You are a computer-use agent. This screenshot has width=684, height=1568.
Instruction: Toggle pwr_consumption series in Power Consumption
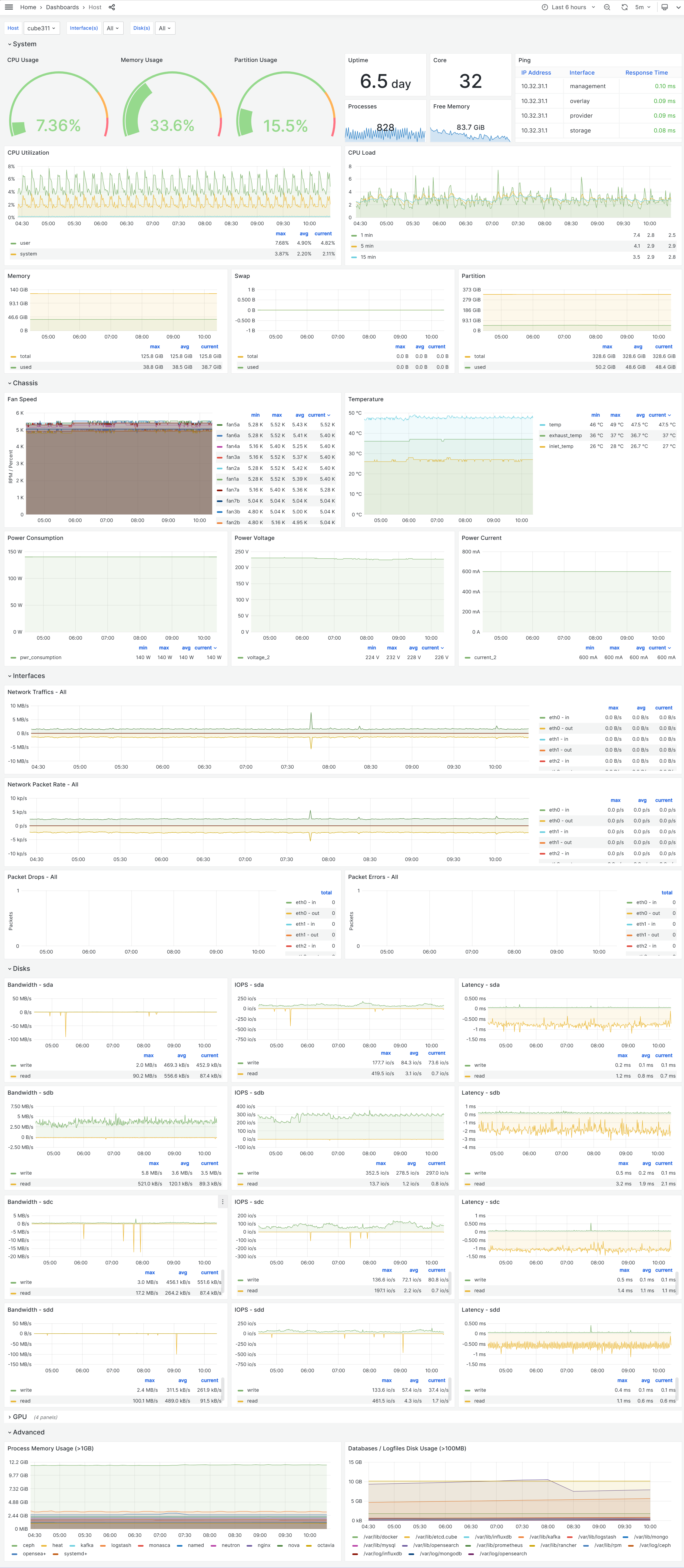pos(40,657)
